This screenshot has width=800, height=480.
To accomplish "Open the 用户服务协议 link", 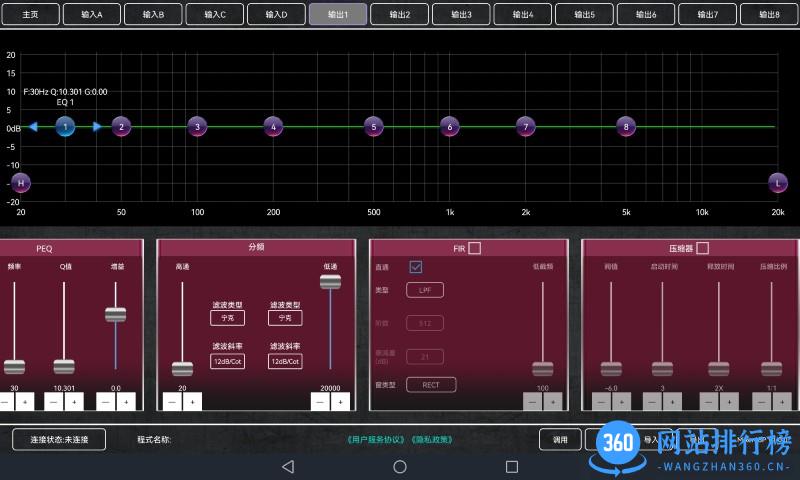I will point(377,439).
